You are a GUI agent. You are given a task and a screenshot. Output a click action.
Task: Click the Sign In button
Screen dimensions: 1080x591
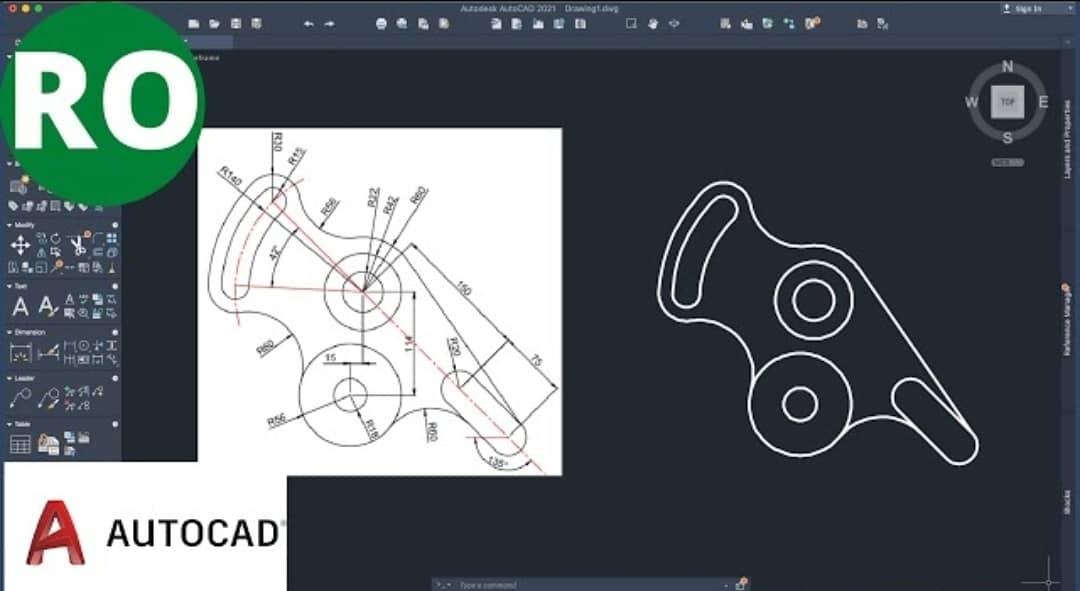1020,7
